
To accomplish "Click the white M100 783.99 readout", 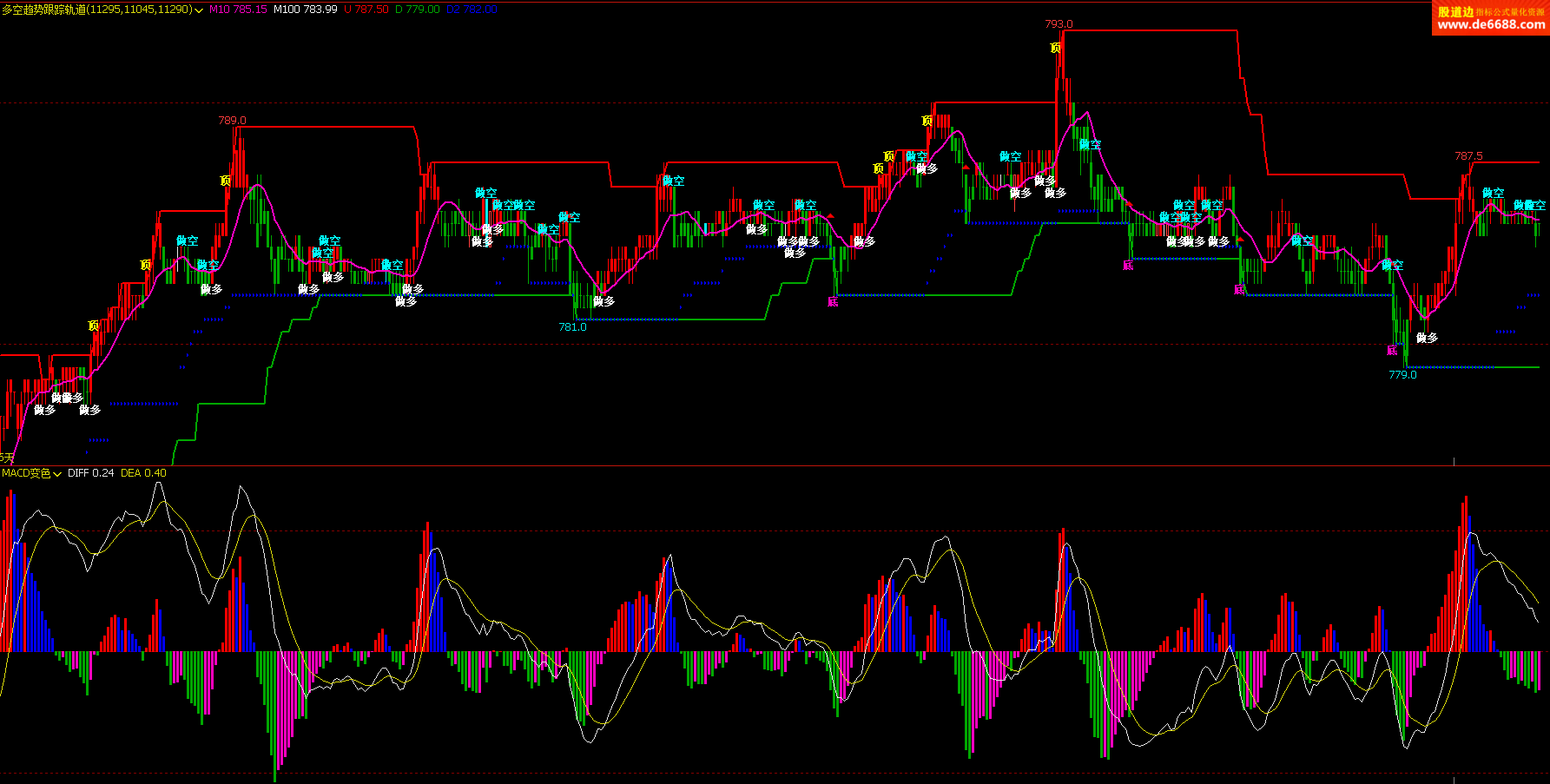I will tap(305, 10).
